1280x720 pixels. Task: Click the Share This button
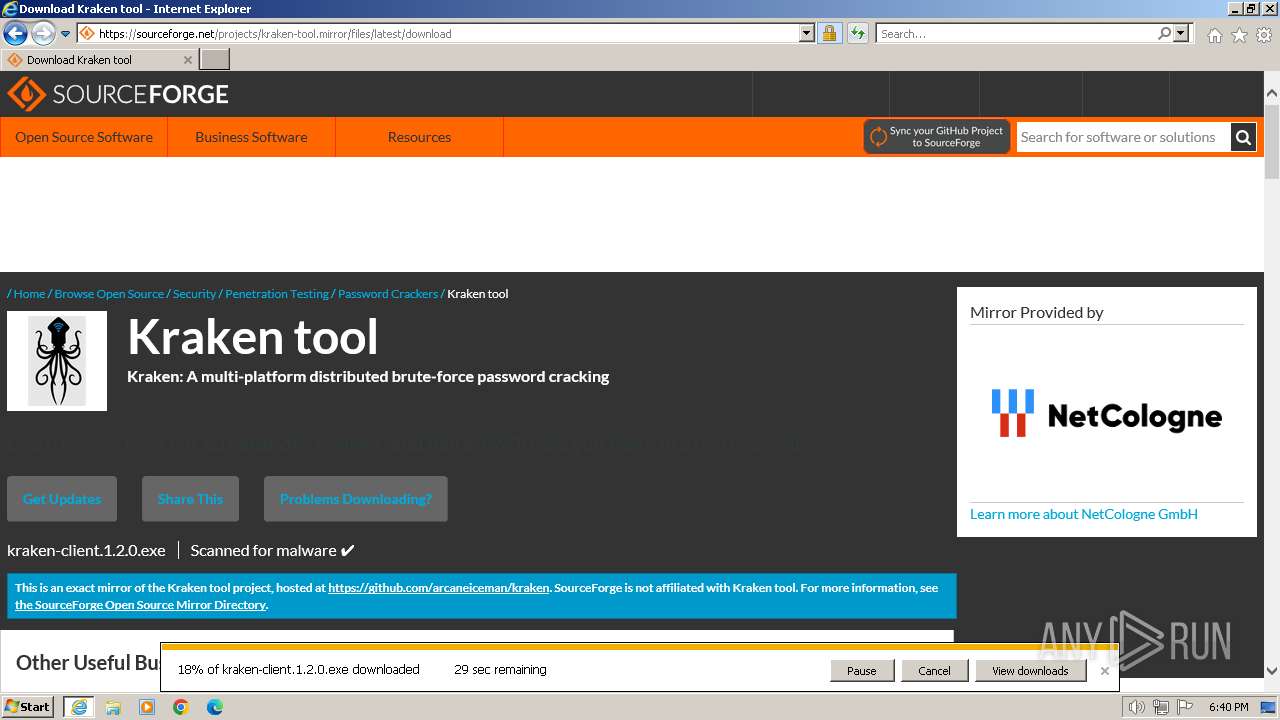coord(190,499)
